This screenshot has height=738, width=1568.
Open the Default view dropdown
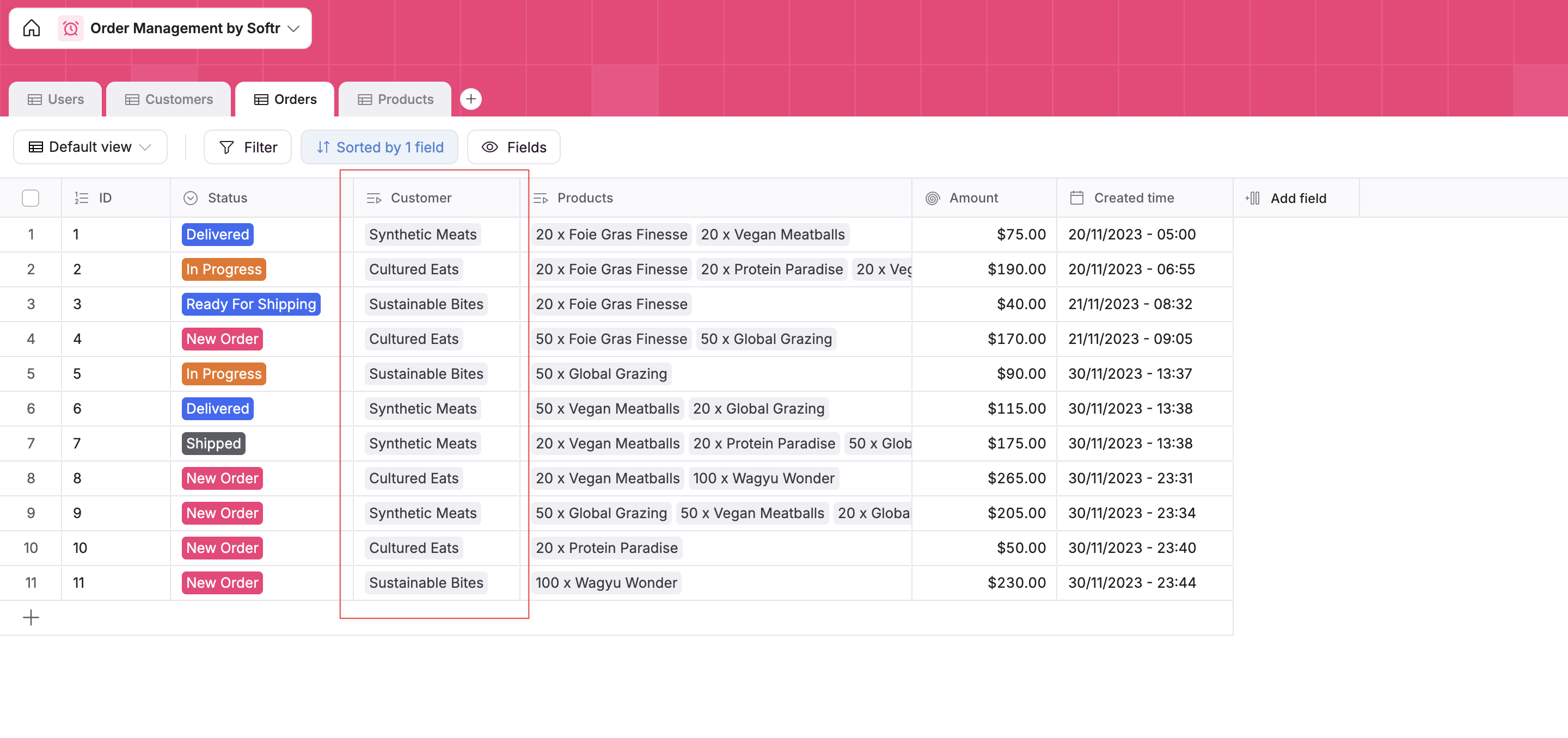click(90, 147)
